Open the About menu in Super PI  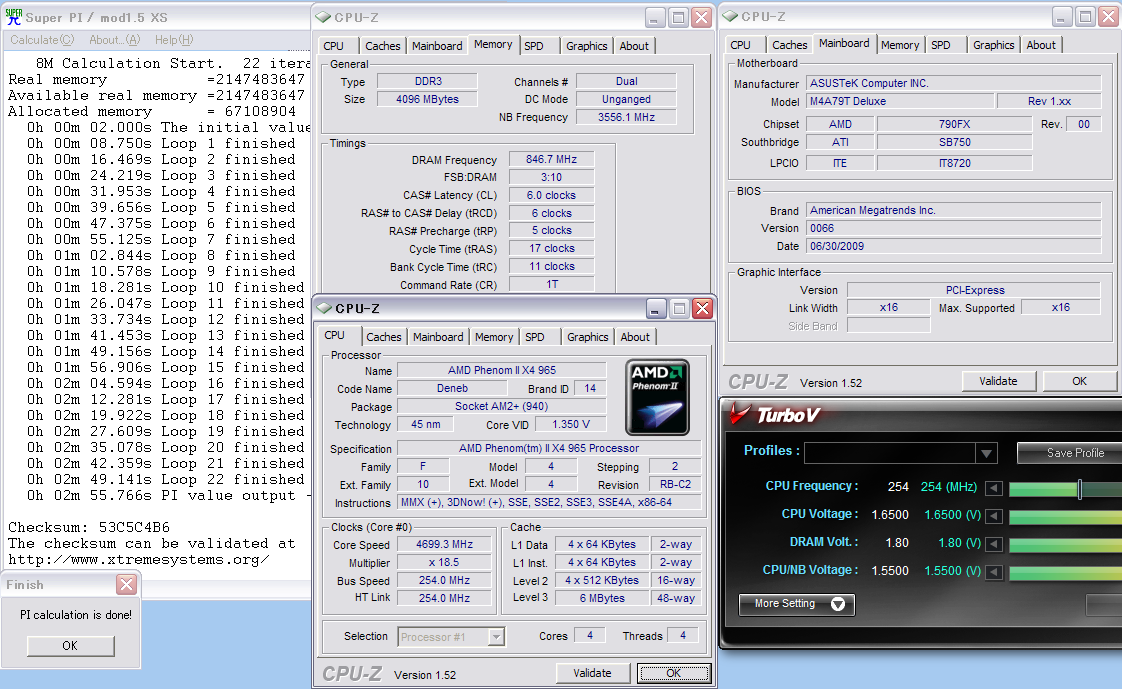pos(114,40)
